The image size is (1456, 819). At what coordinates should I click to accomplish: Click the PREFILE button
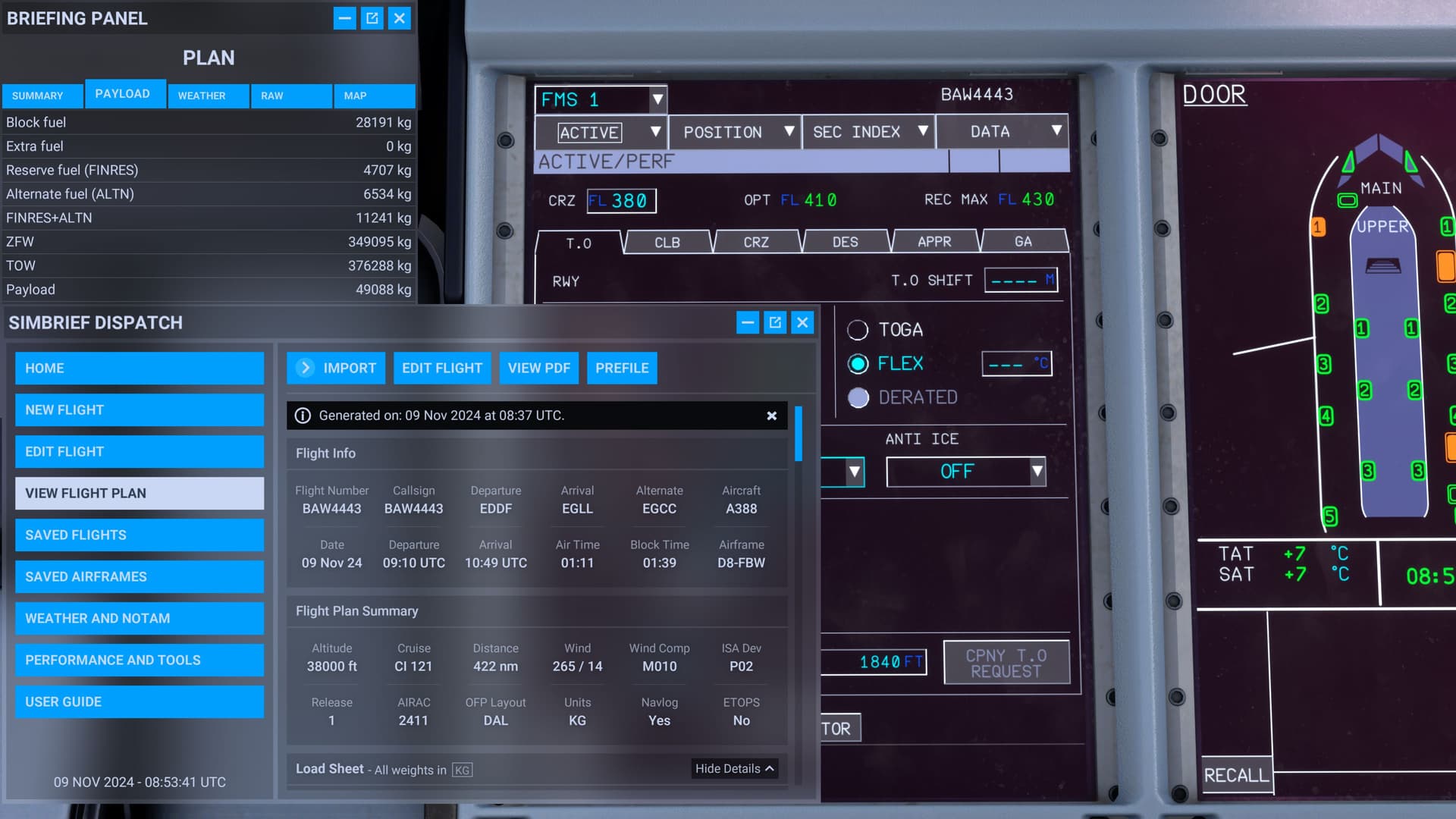[622, 368]
